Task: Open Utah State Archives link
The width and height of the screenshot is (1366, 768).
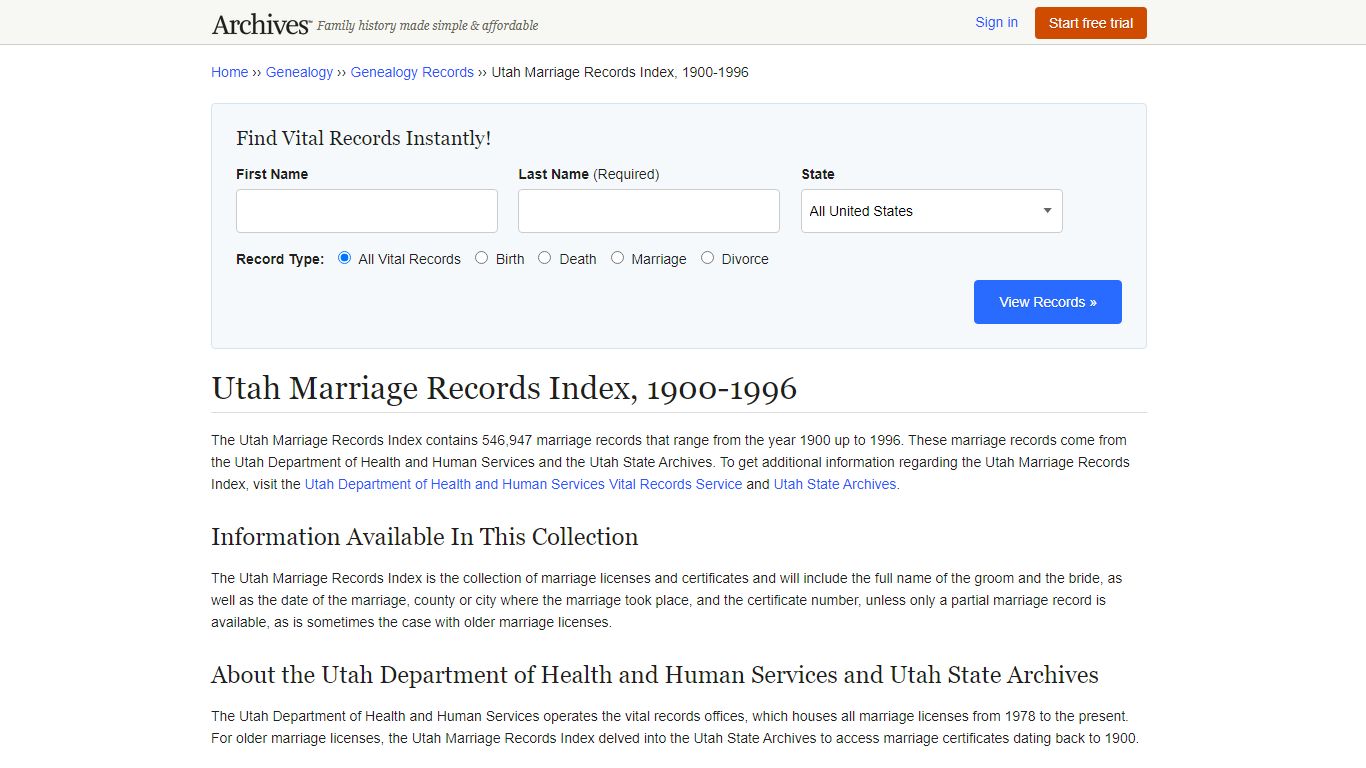Action: coord(835,484)
